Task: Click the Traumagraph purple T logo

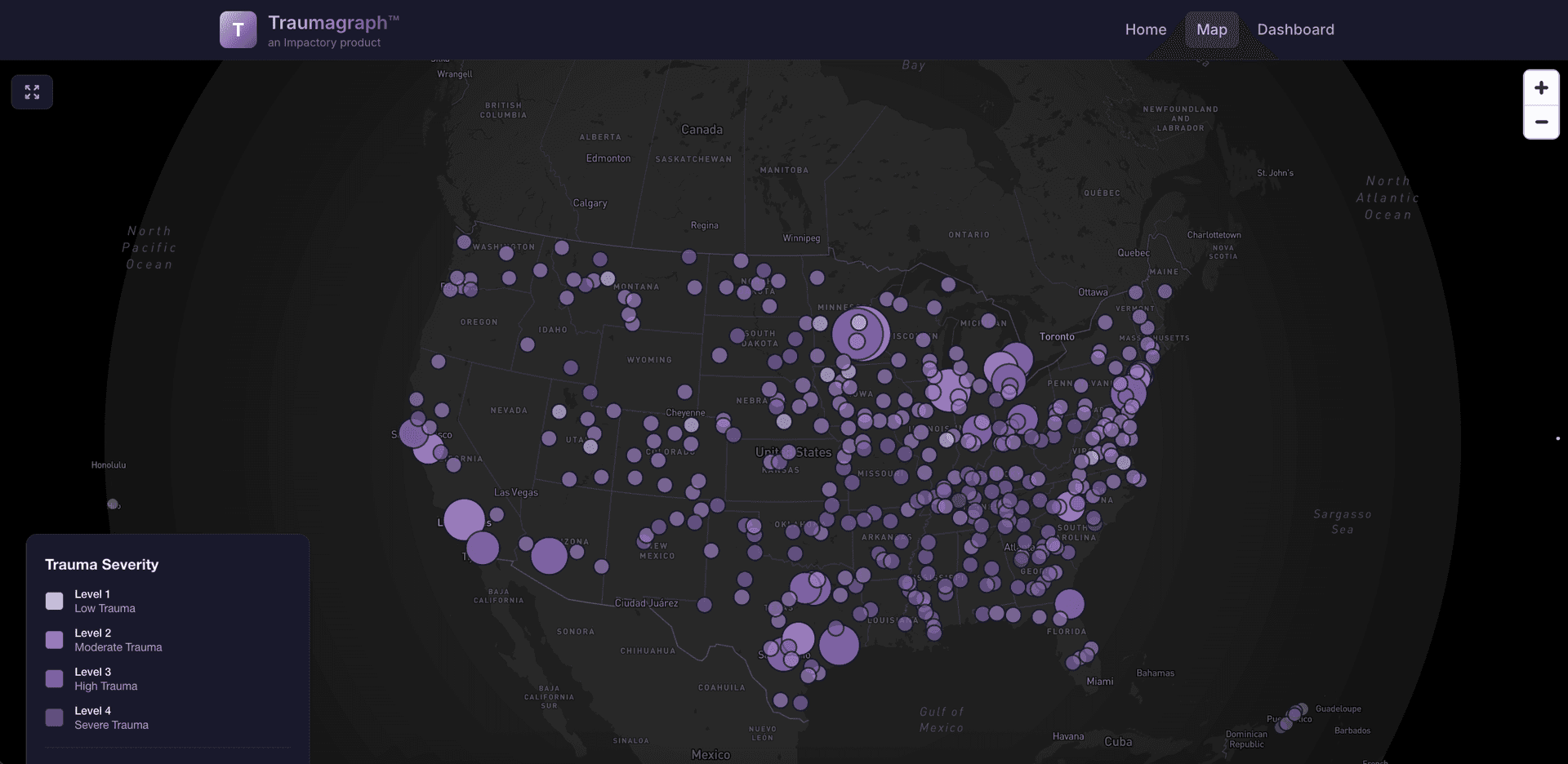Action: (238, 29)
